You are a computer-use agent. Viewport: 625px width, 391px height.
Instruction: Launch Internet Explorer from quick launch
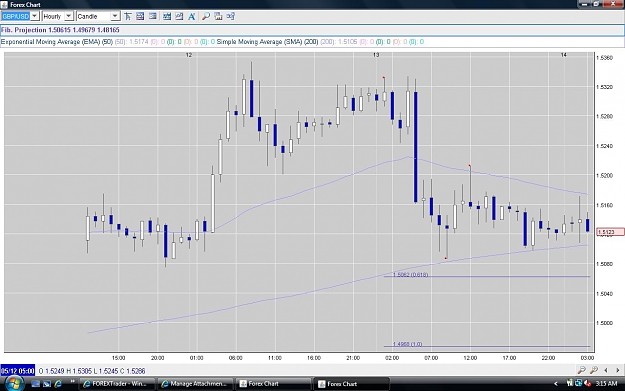tap(58, 384)
